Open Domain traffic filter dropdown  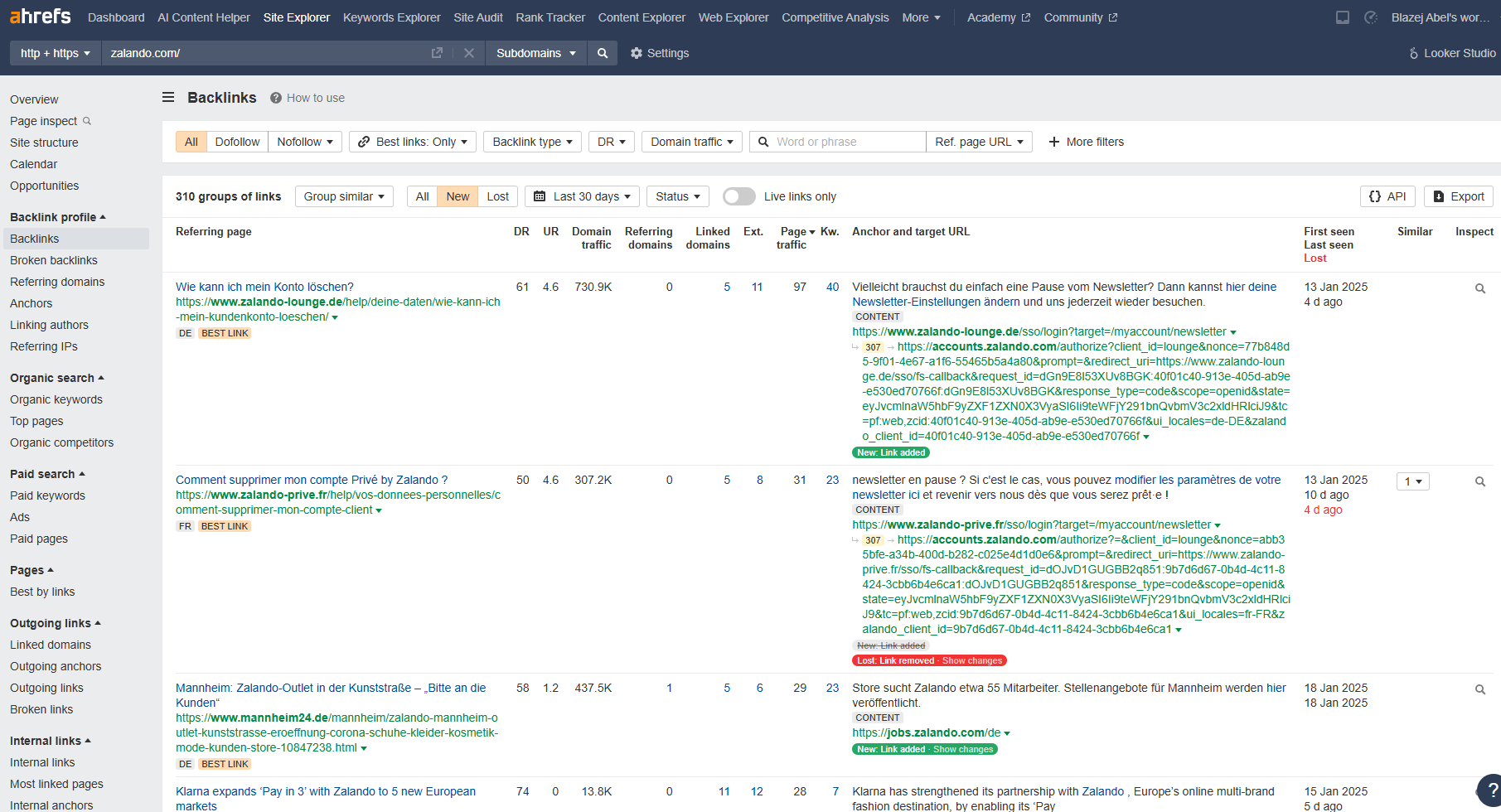[x=692, y=142]
